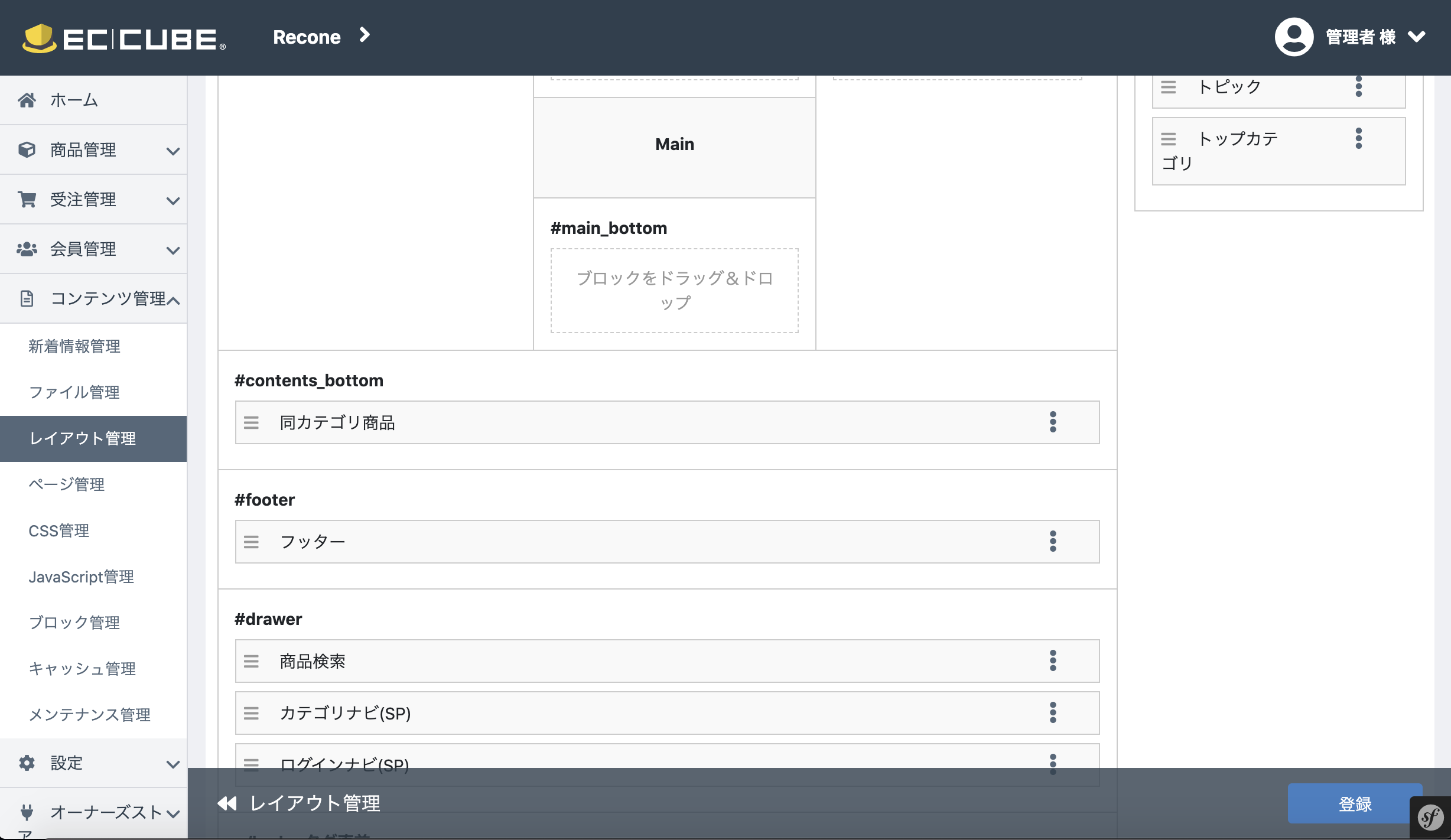Open ページ管理 submenu item

(67, 484)
